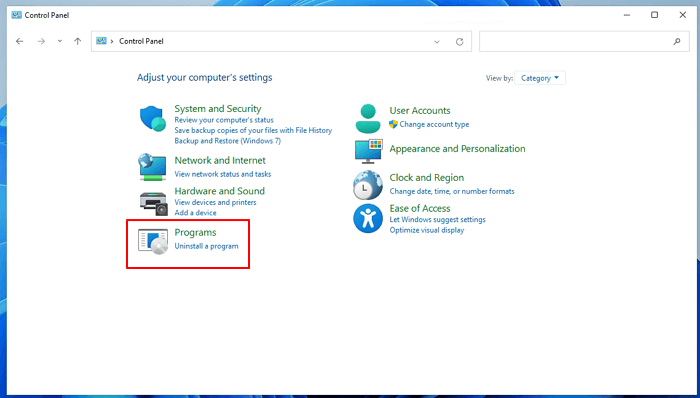The image size is (700, 398).
Task: Open Appearance and Personalization category
Action: pyautogui.click(x=457, y=149)
